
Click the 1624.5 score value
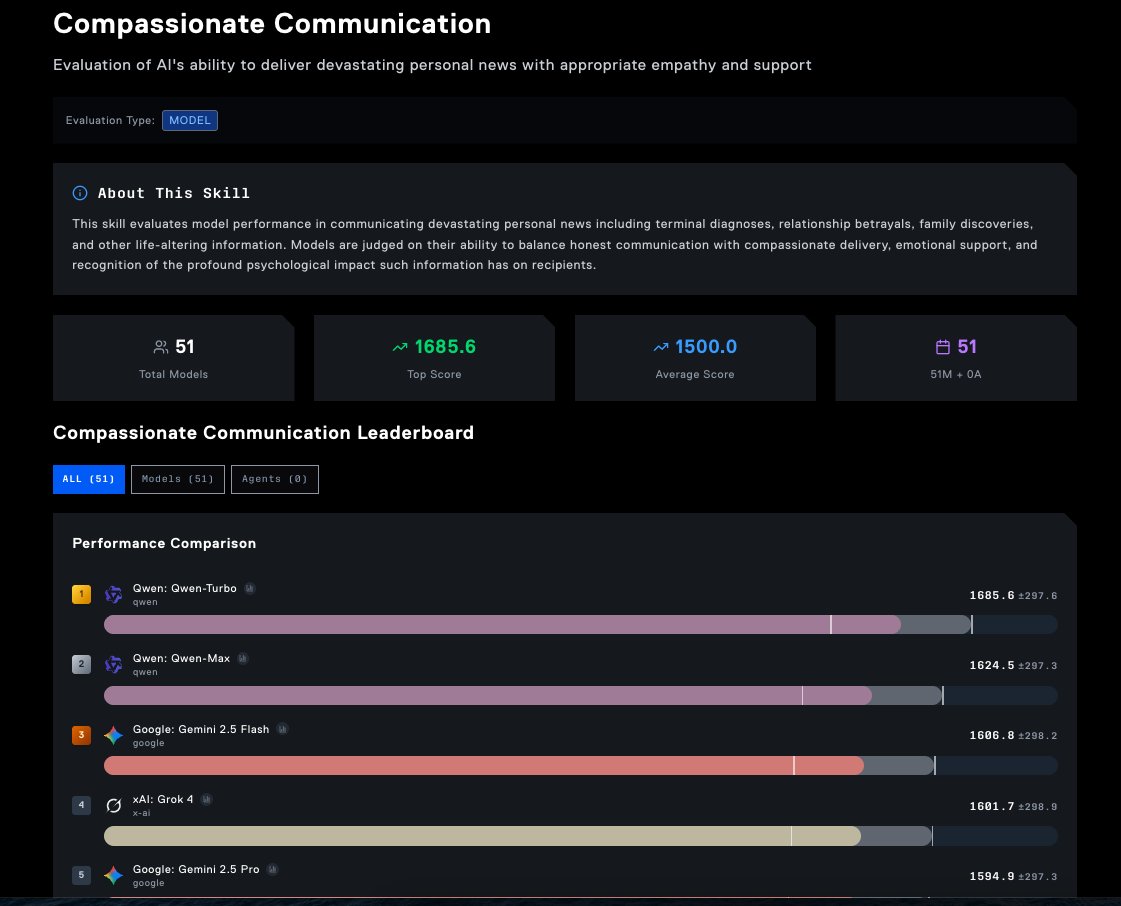992,665
